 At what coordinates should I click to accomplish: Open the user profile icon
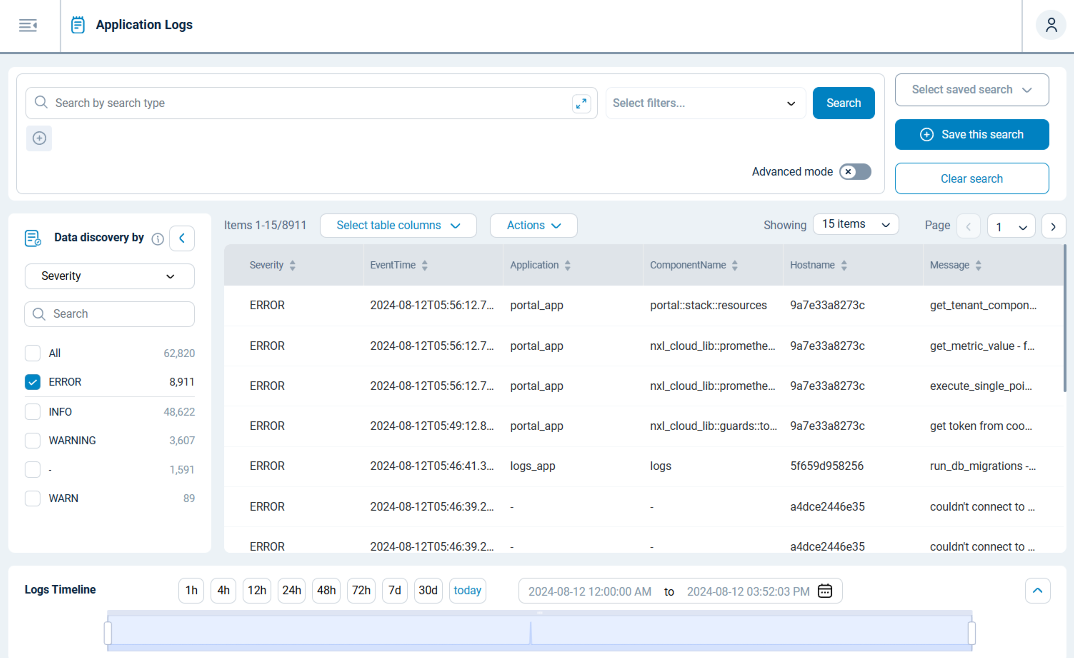click(x=1050, y=24)
